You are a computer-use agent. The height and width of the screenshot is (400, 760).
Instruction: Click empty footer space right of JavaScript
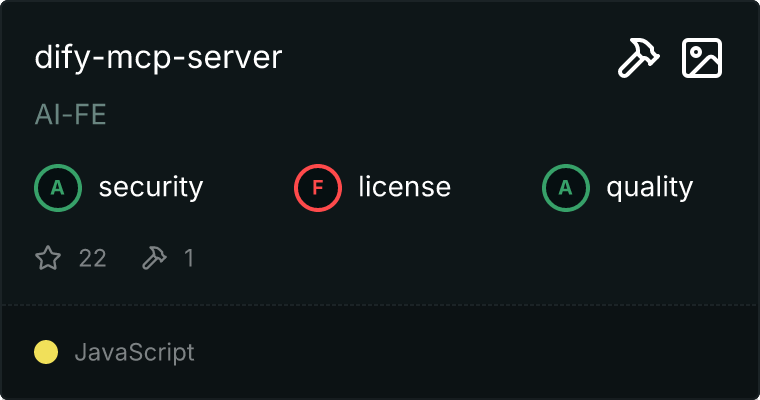click(480, 352)
